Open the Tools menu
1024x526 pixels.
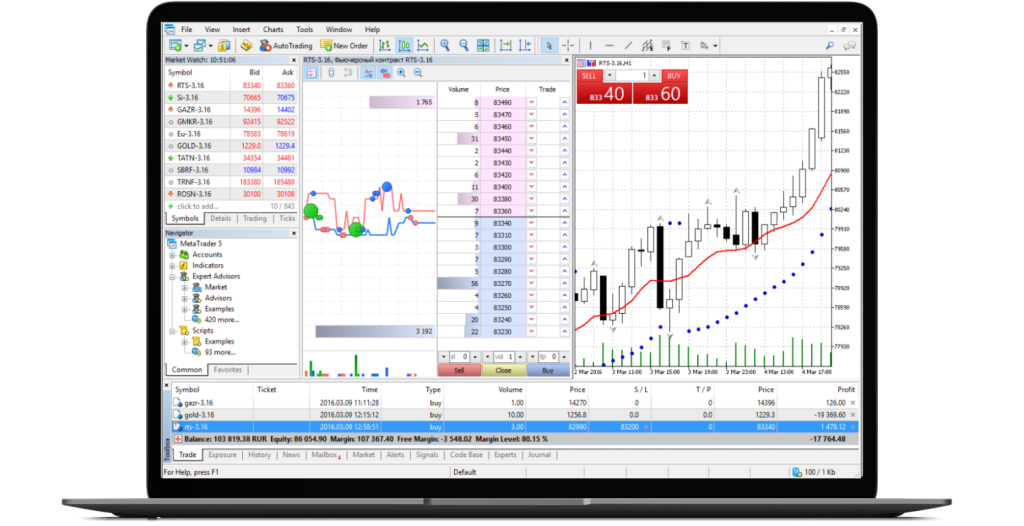tap(304, 29)
